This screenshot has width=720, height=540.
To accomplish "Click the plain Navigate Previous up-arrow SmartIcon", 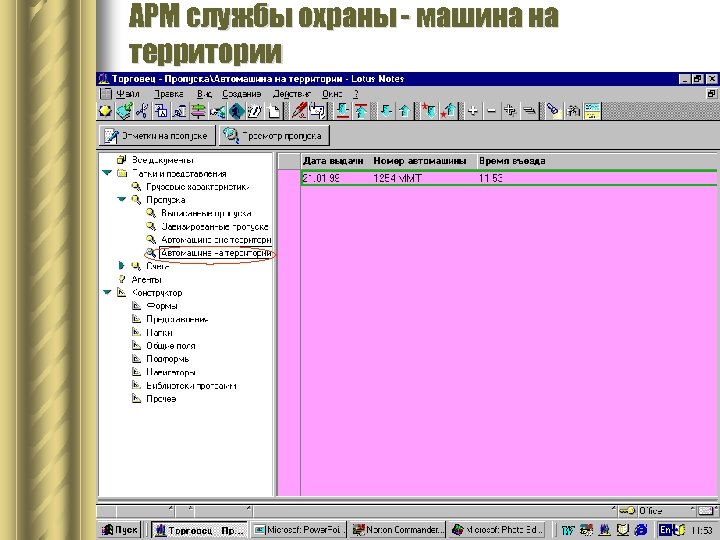I will coord(405,111).
